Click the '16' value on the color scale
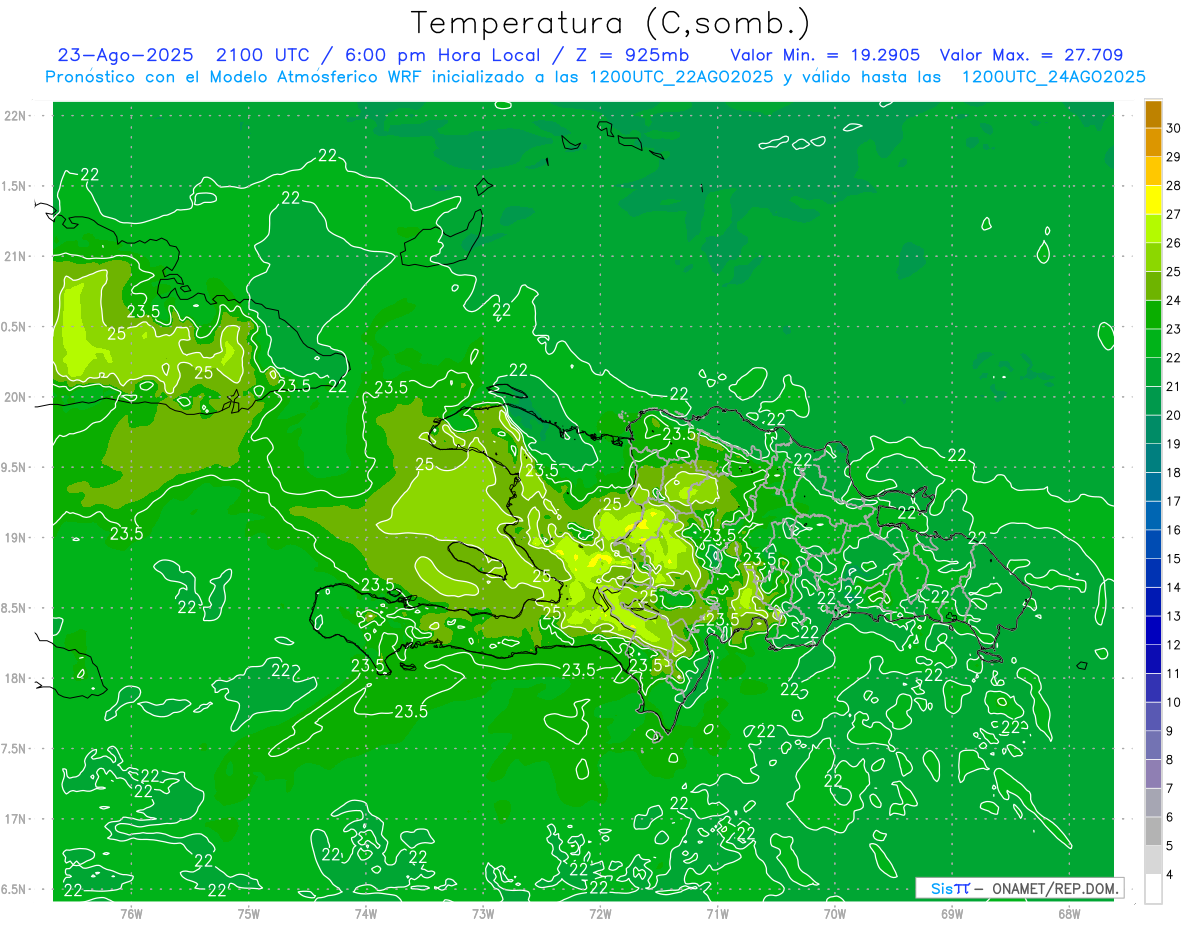This screenshot has height=927, width=1200. pos(1174,530)
